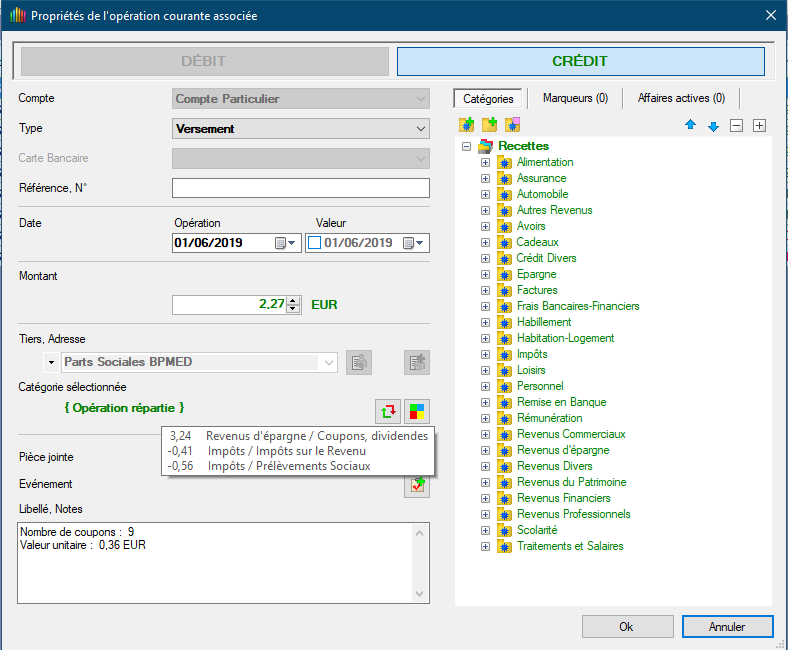Click the Ok button
788x650 pixels.
tap(626, 627)
